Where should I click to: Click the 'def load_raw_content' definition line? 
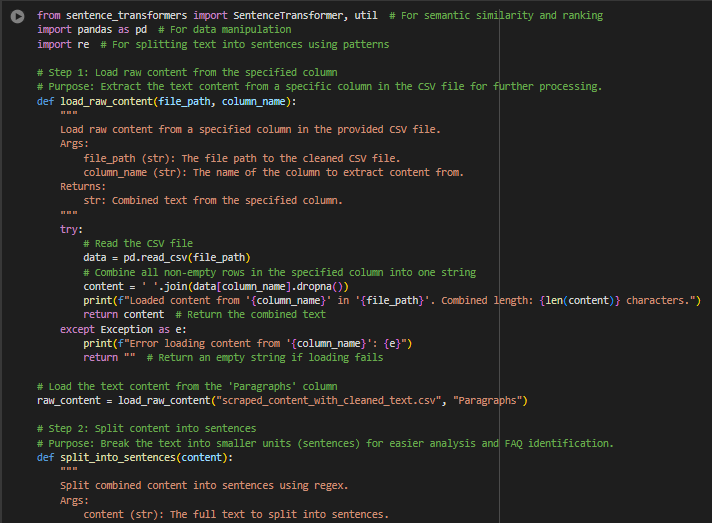(167, 101)
